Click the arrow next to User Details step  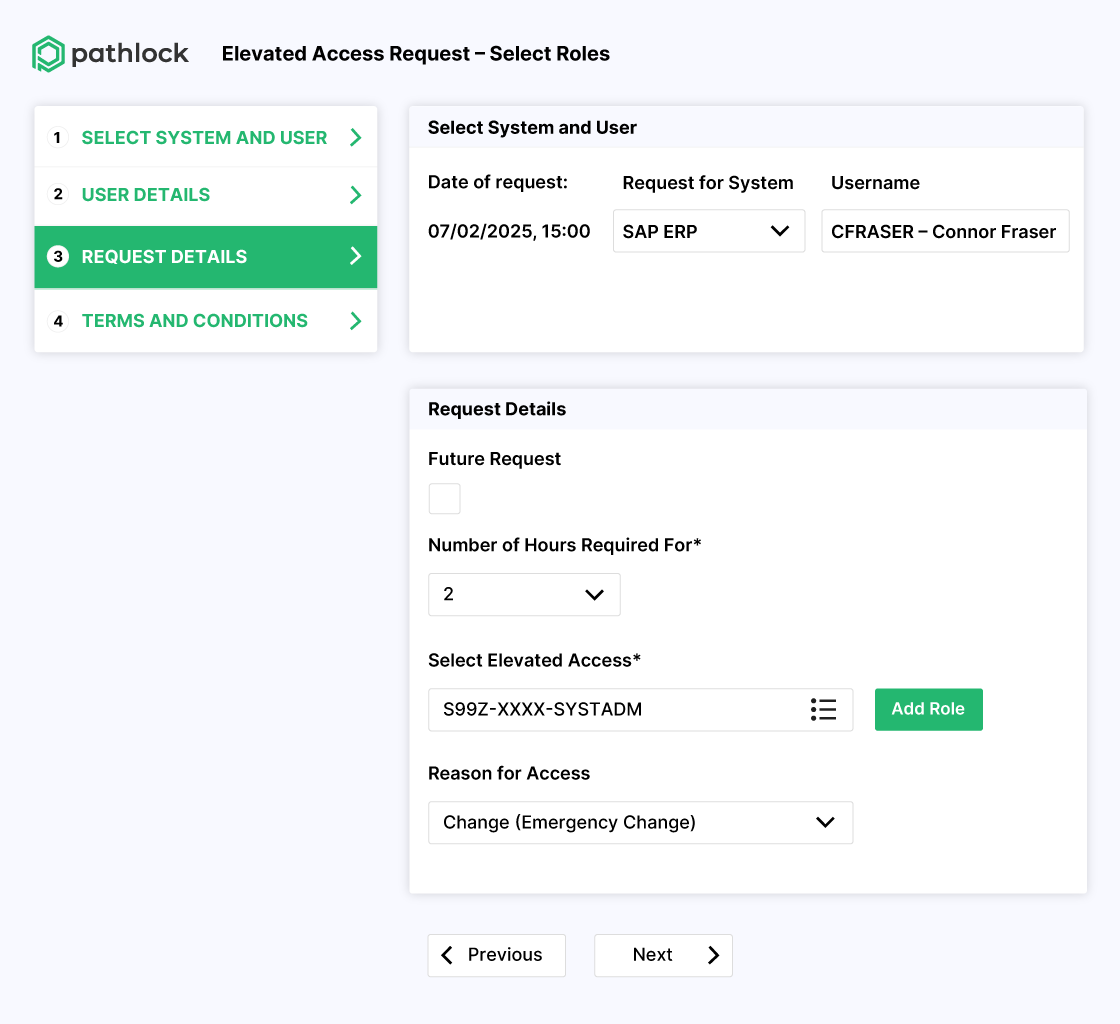coord(355,195)
